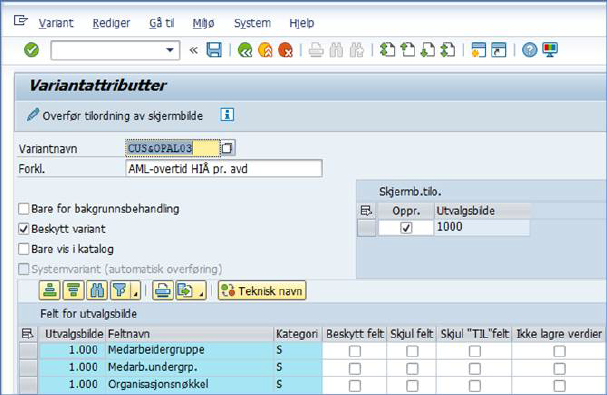Open the filter dropdown arrow
The height and width of the screenshot is (395, 607).
coord(135,291)
